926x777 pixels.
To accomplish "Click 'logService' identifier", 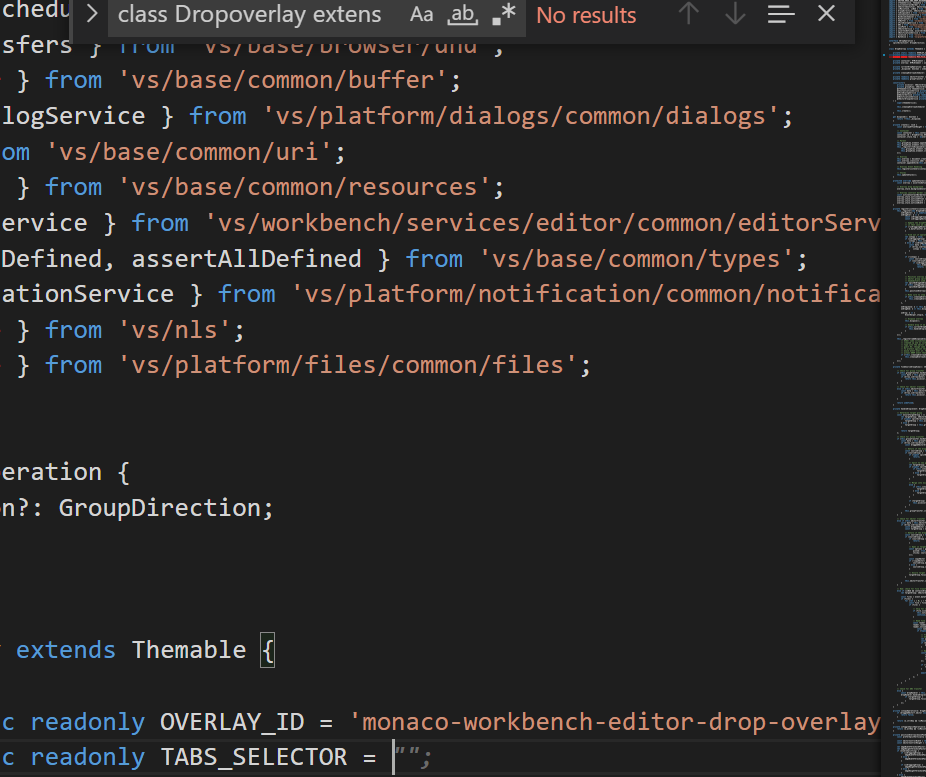I will (73, 116).
